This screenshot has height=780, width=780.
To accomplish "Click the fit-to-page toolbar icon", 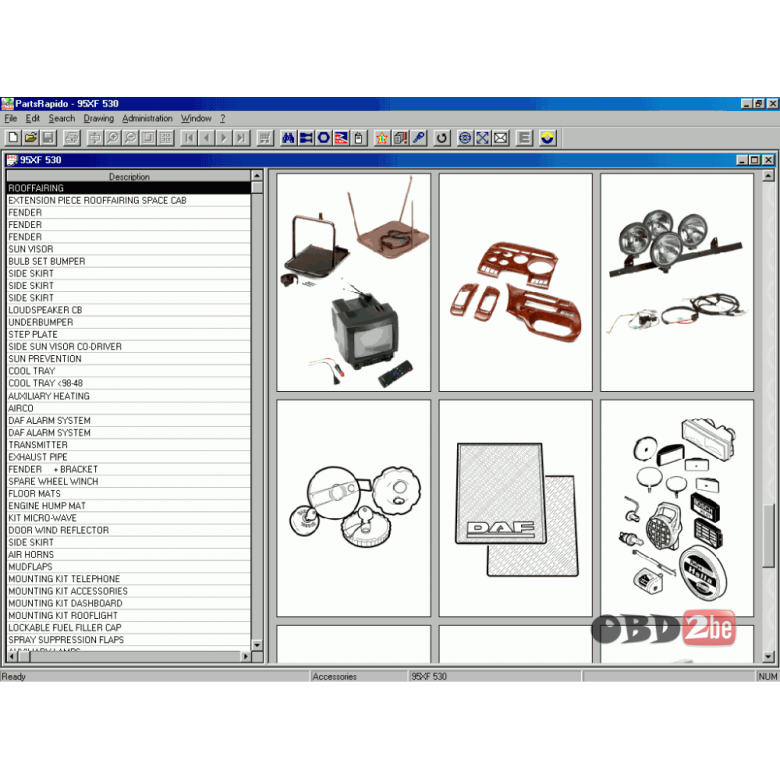I will 147,138.
